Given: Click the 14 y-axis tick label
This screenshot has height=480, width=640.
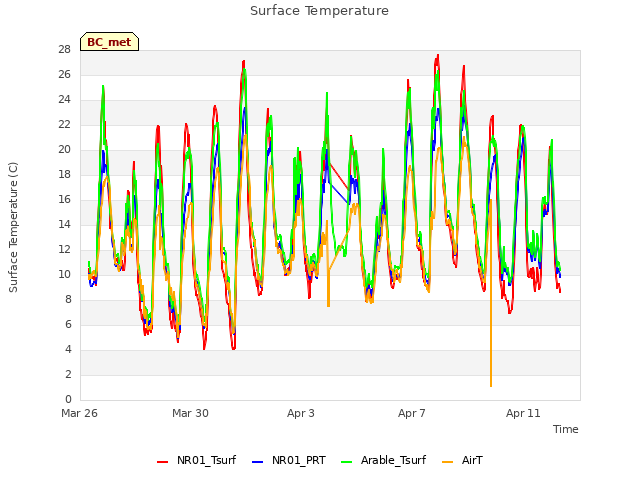Looking at the screenshot, I should (x=64, y=224).
